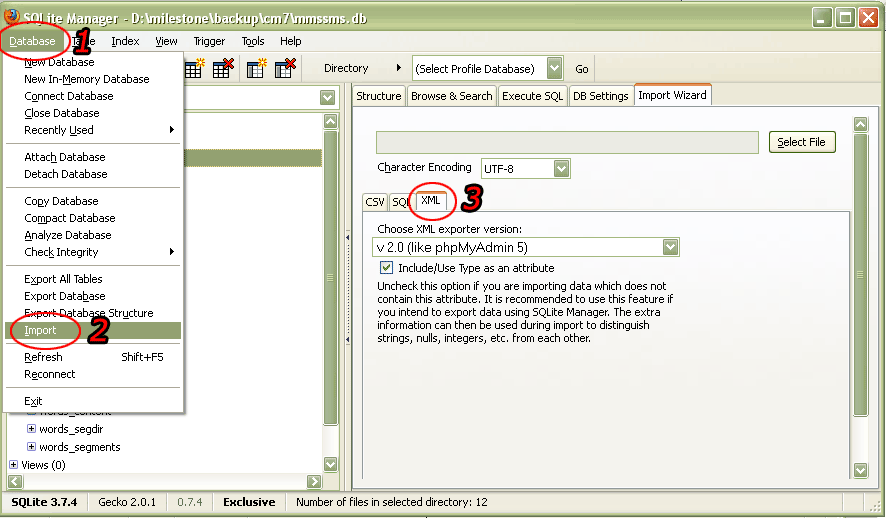Switch to the Structure tab

379,96
